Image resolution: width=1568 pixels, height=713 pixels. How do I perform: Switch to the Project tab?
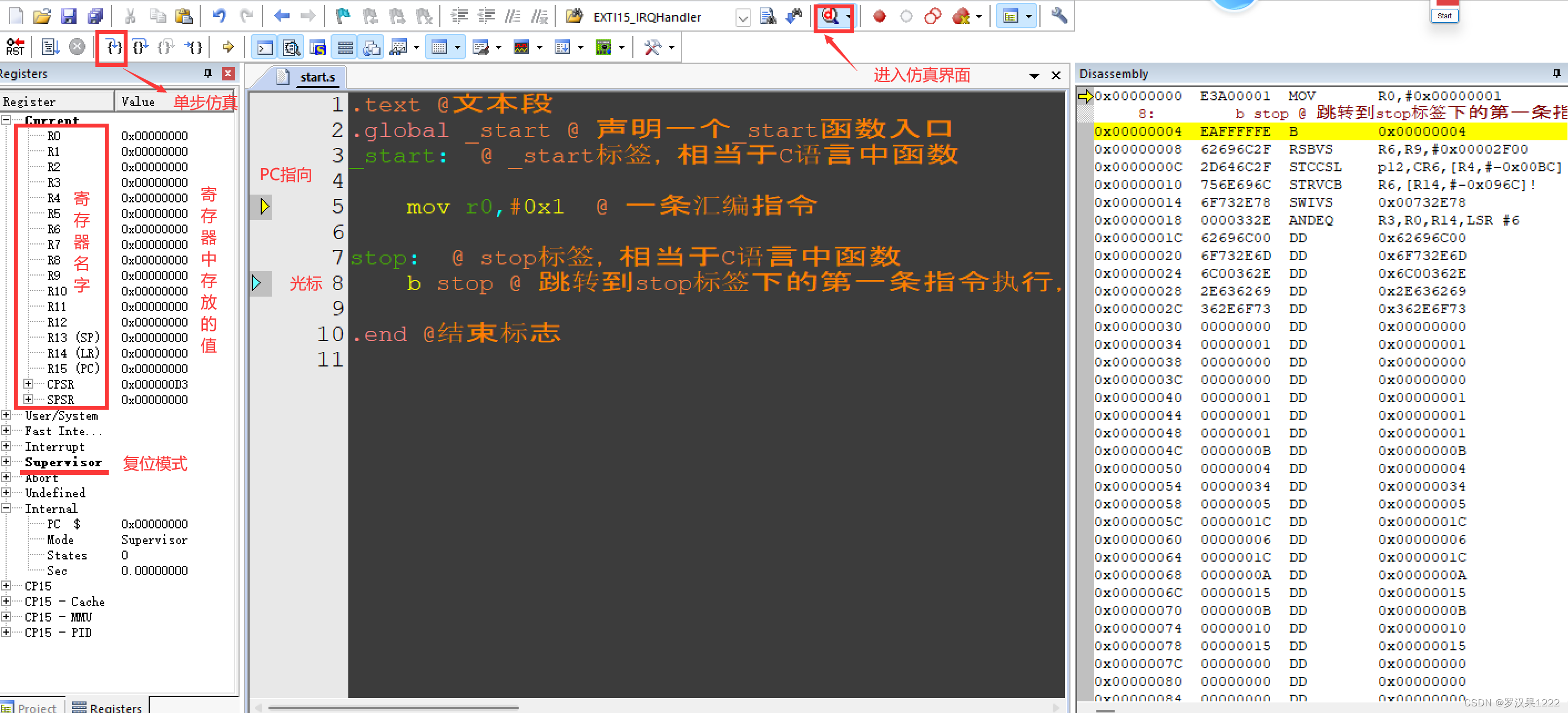click(31, 706)
